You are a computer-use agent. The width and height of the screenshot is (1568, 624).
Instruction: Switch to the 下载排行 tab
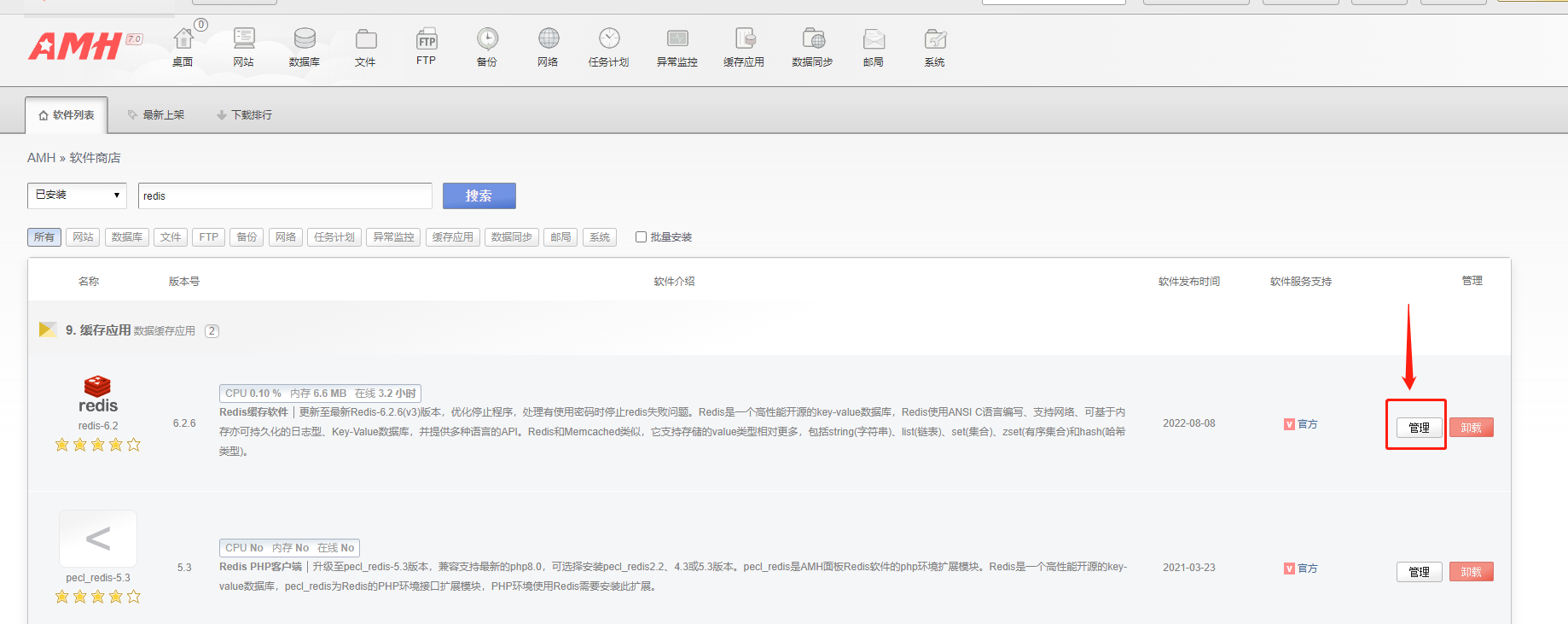tap(245, 115)
